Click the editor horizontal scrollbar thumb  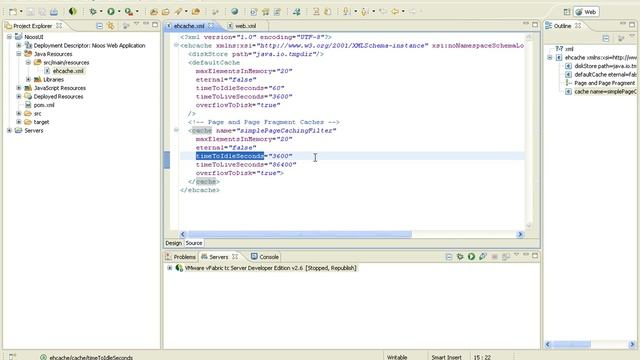click(x=300, y=234)
